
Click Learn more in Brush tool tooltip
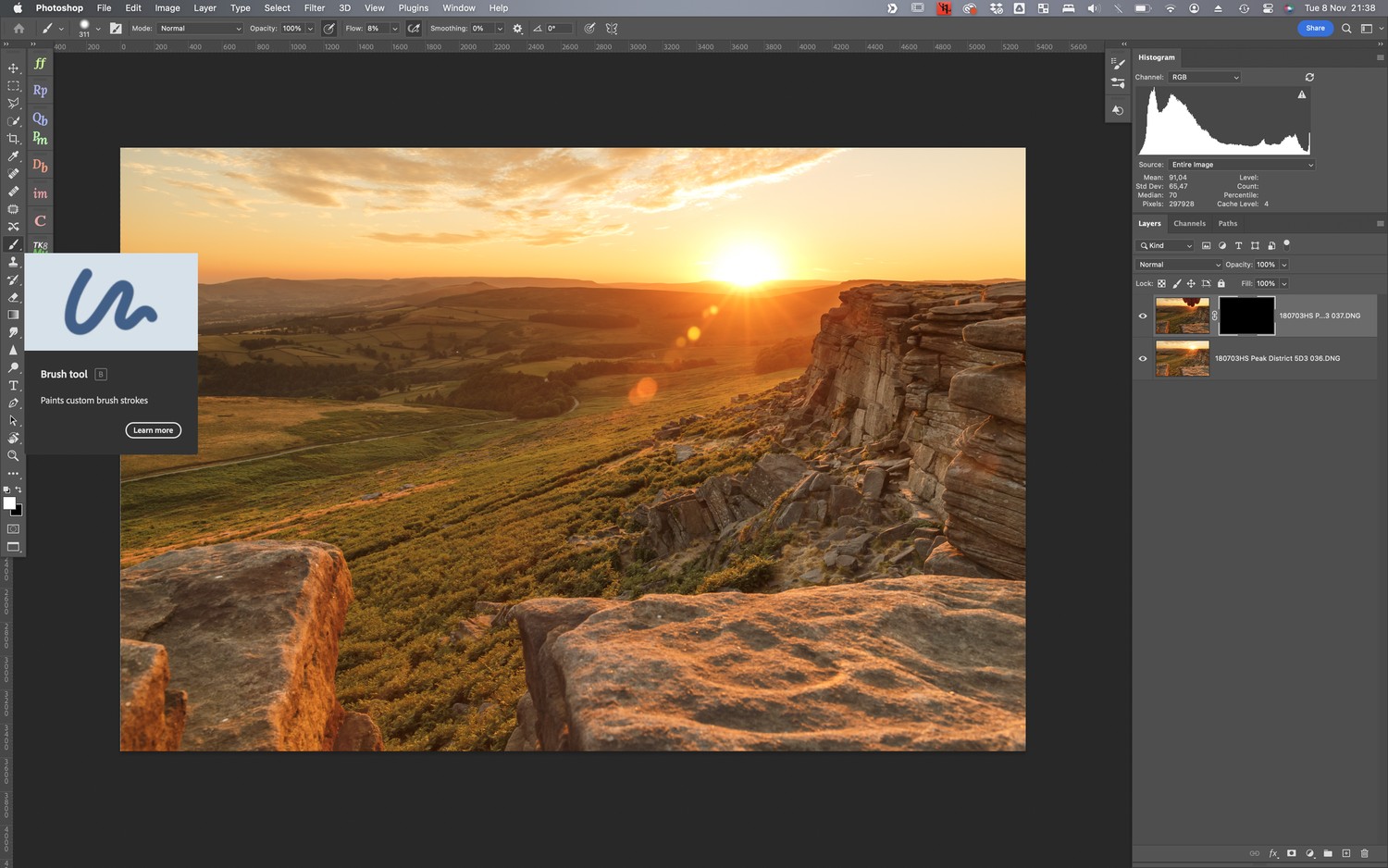[154, 430]
